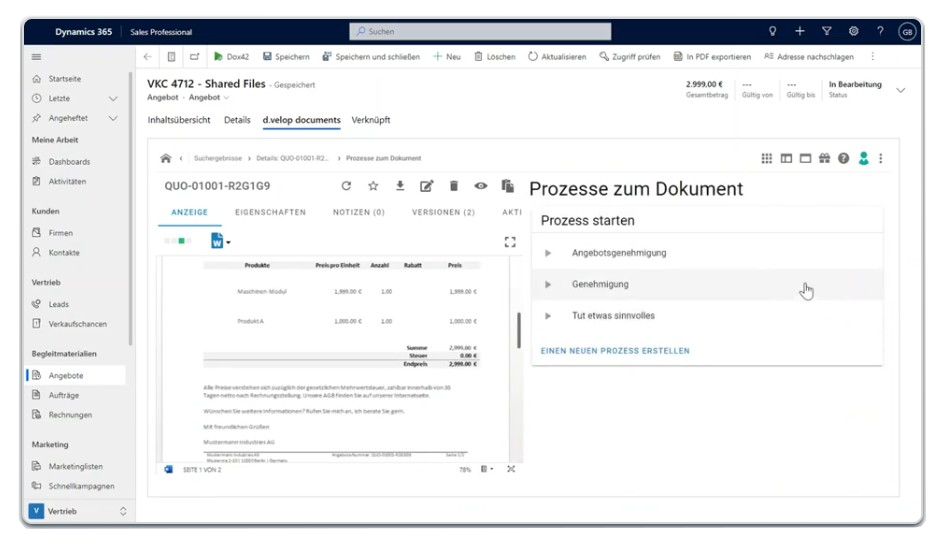Image resolution: width=935 pixels, height=546 pixels.
Task: Click the two-column layout icon
Action: pos(787,158)
